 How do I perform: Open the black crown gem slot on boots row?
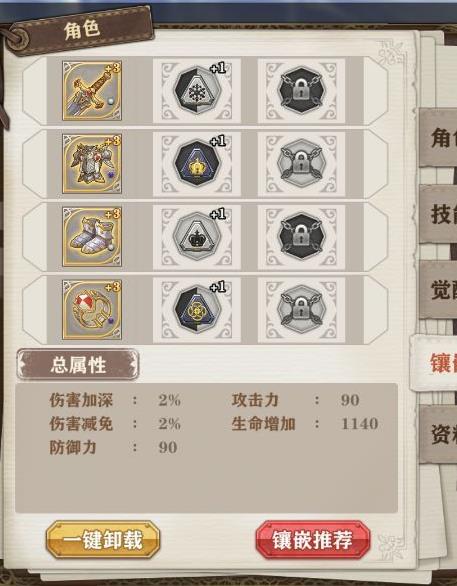[x=197, y=237]
